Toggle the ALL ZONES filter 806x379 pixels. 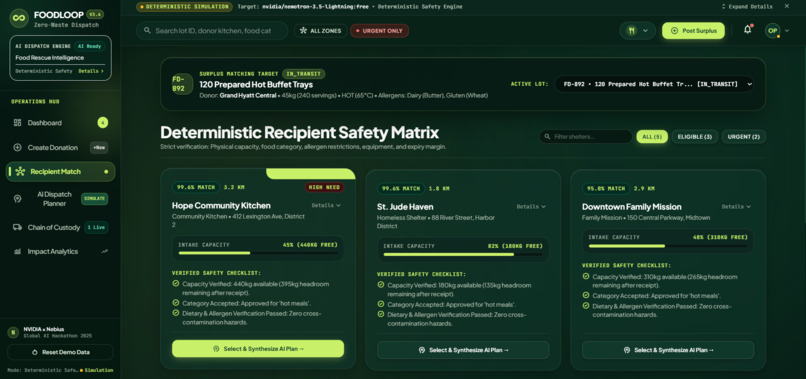(x=321, y=31)
